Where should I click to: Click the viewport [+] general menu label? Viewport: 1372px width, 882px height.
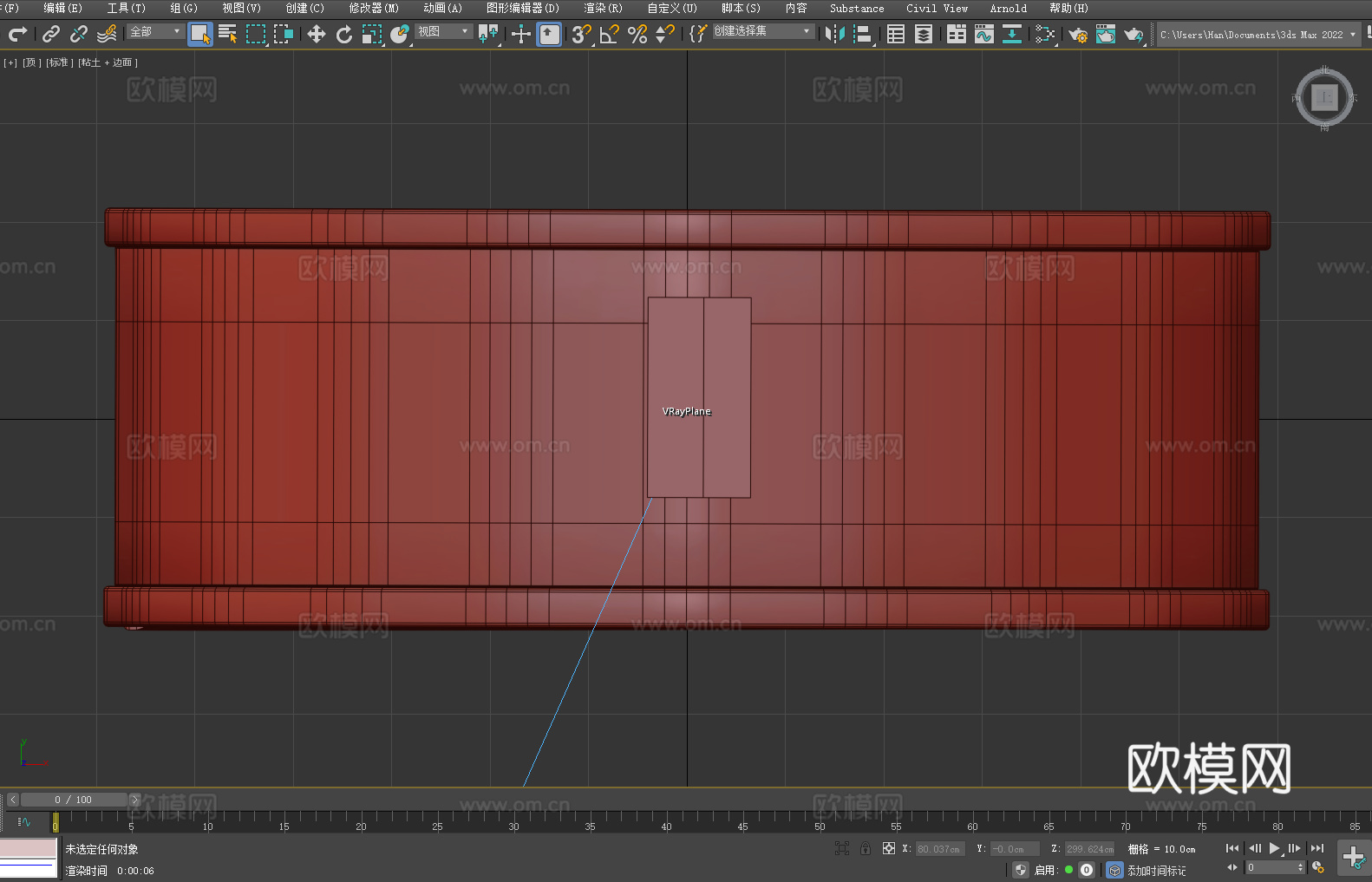point(10,62)
